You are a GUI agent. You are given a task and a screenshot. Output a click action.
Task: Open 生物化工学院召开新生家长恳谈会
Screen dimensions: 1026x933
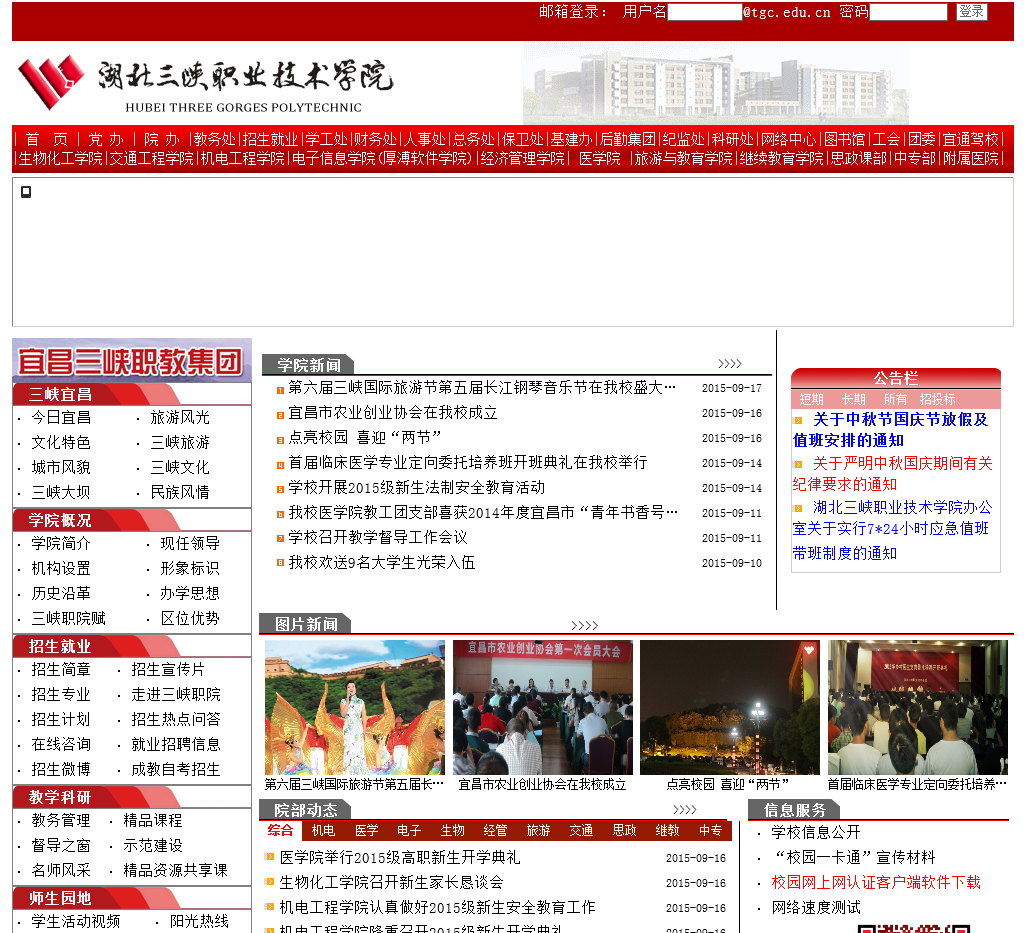pyautogui.click(x=391, y=883)
